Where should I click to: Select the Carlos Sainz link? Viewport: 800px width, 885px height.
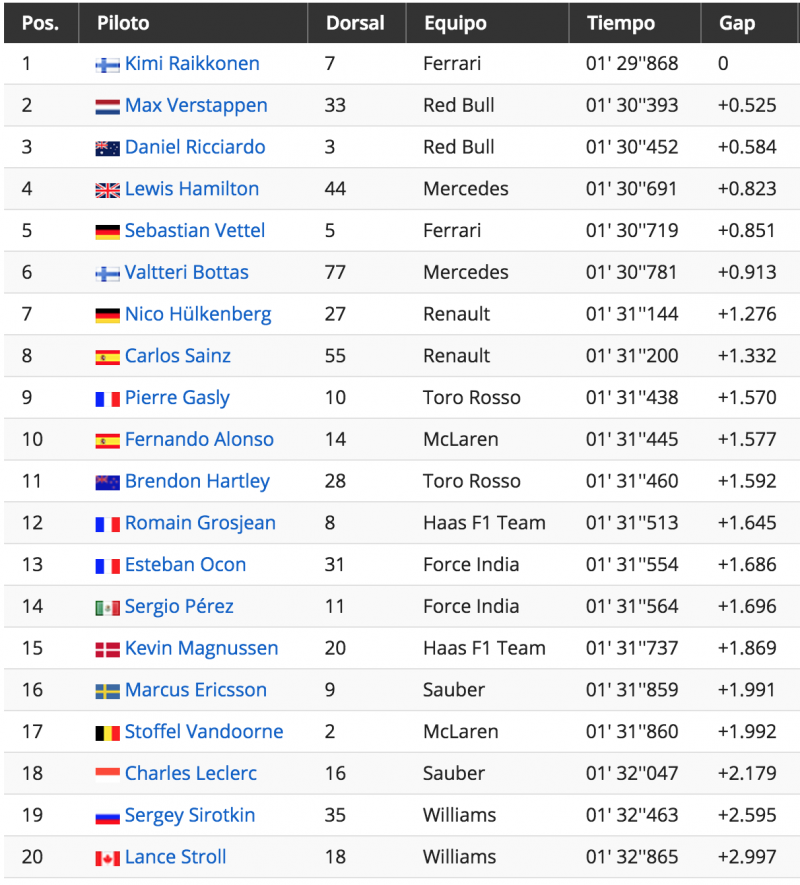(x=178, y=356)
